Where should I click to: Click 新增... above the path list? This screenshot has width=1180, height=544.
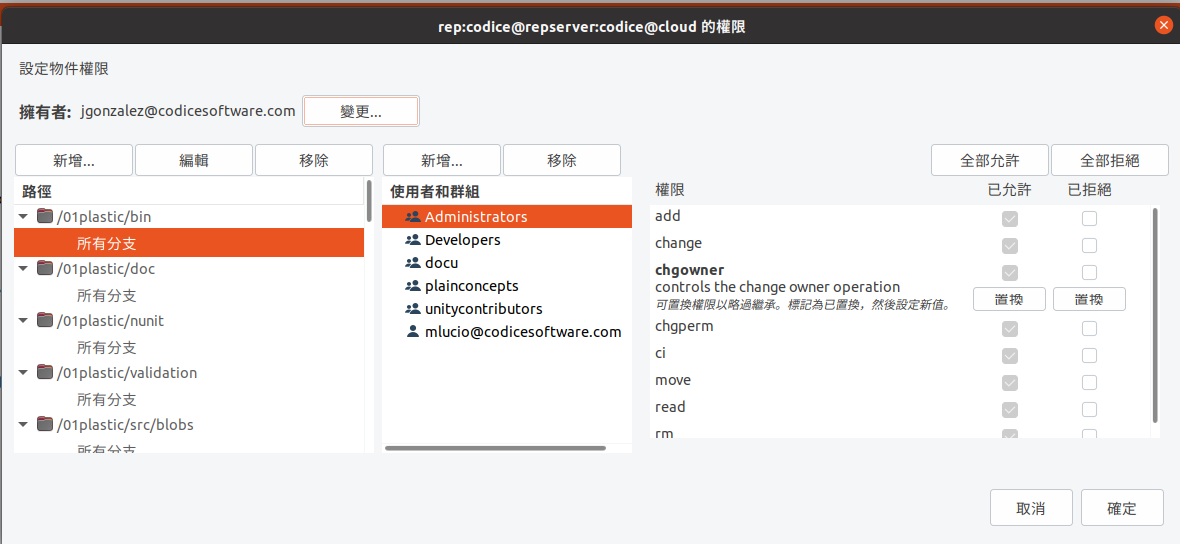coord(74,160)
